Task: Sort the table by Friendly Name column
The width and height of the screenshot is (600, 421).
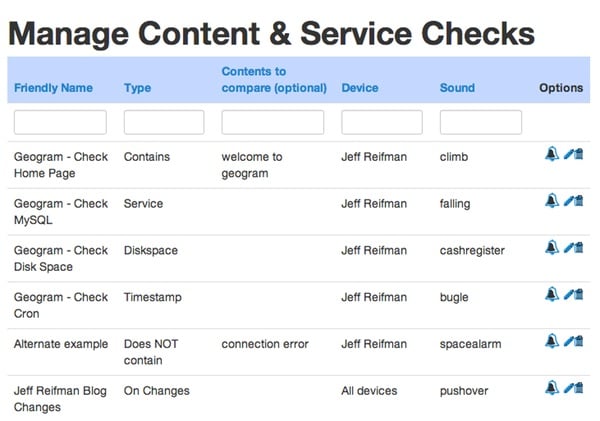Action: coord(53,88)
